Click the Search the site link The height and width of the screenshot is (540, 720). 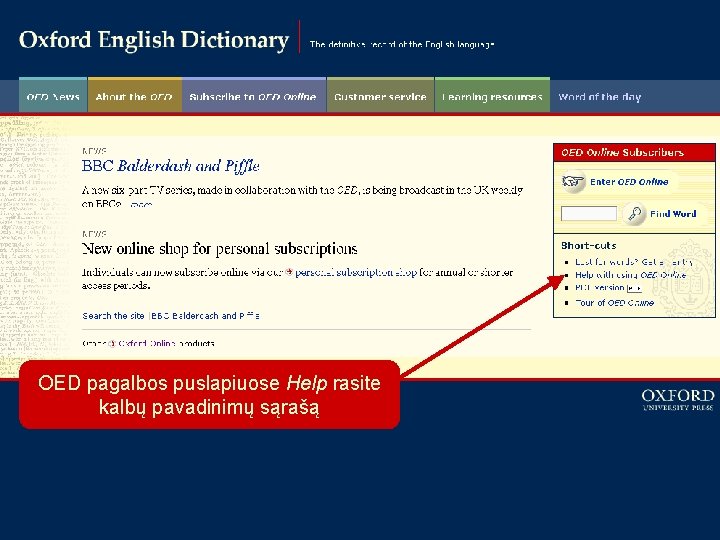coord(113,315)
